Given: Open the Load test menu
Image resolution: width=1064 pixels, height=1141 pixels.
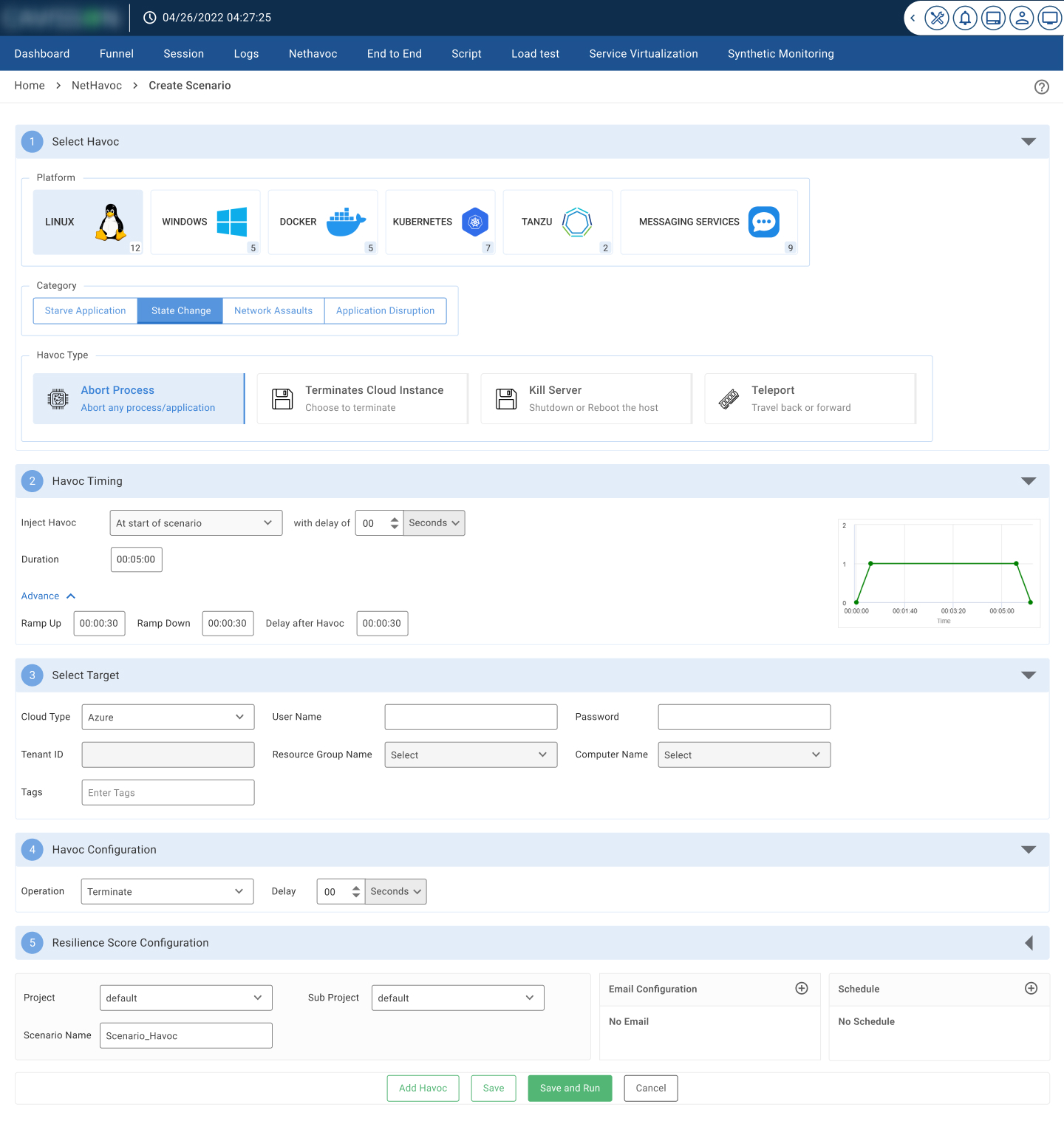Looking at the screenshot, I should click(x=535, y=54).
